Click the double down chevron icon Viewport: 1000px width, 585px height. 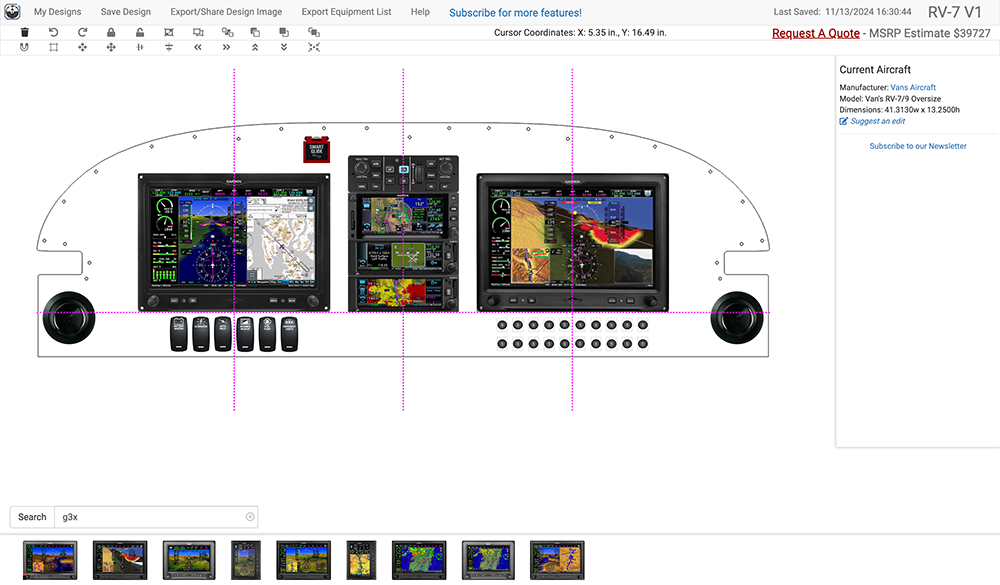coord(284,47)
